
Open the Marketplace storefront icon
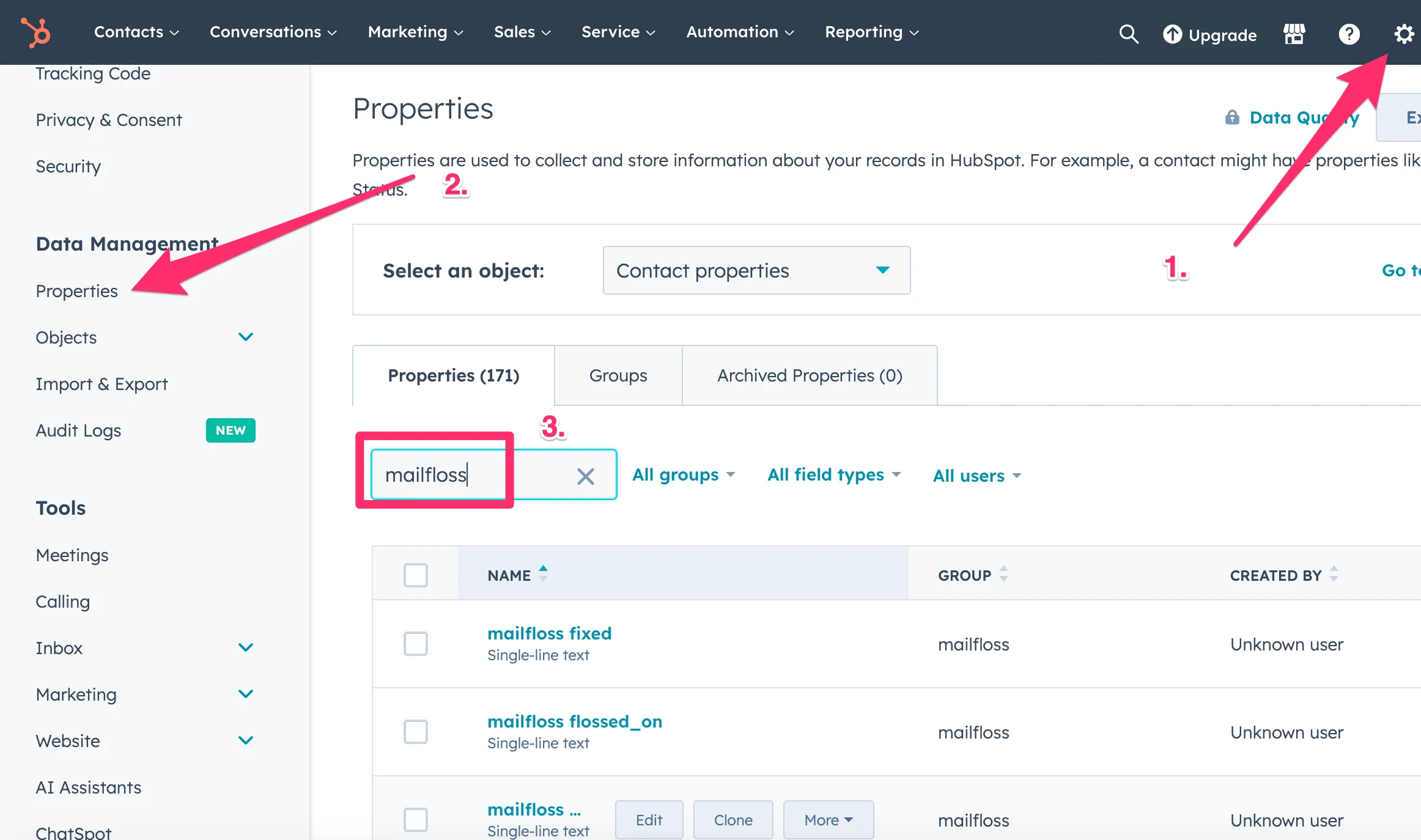tap(1294, 34)
